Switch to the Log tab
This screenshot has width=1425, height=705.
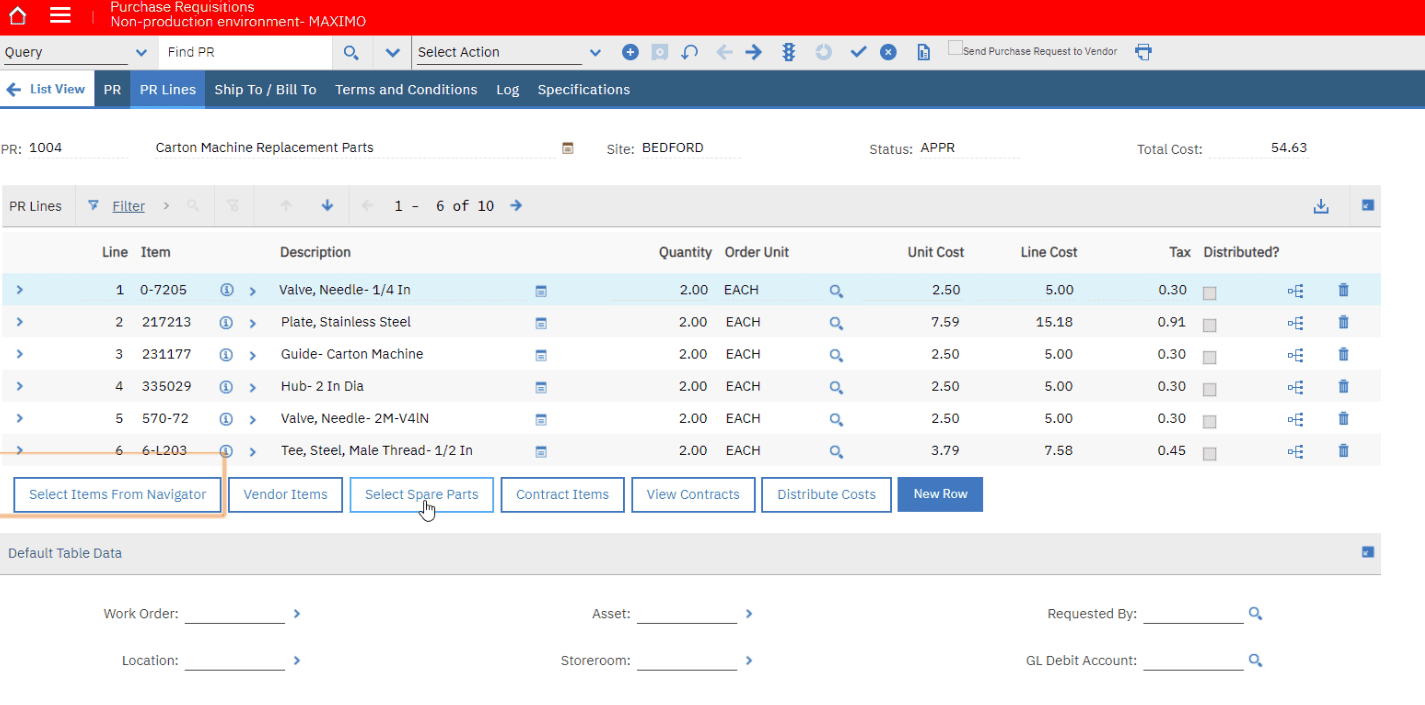pos(508,89)
